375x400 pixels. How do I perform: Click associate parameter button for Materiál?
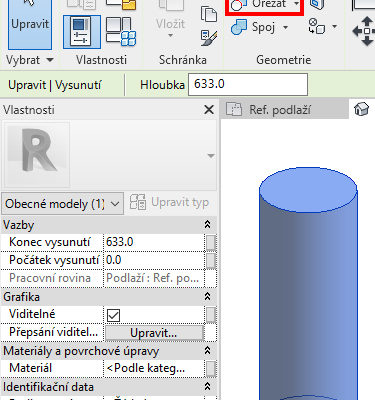point(210,369)
